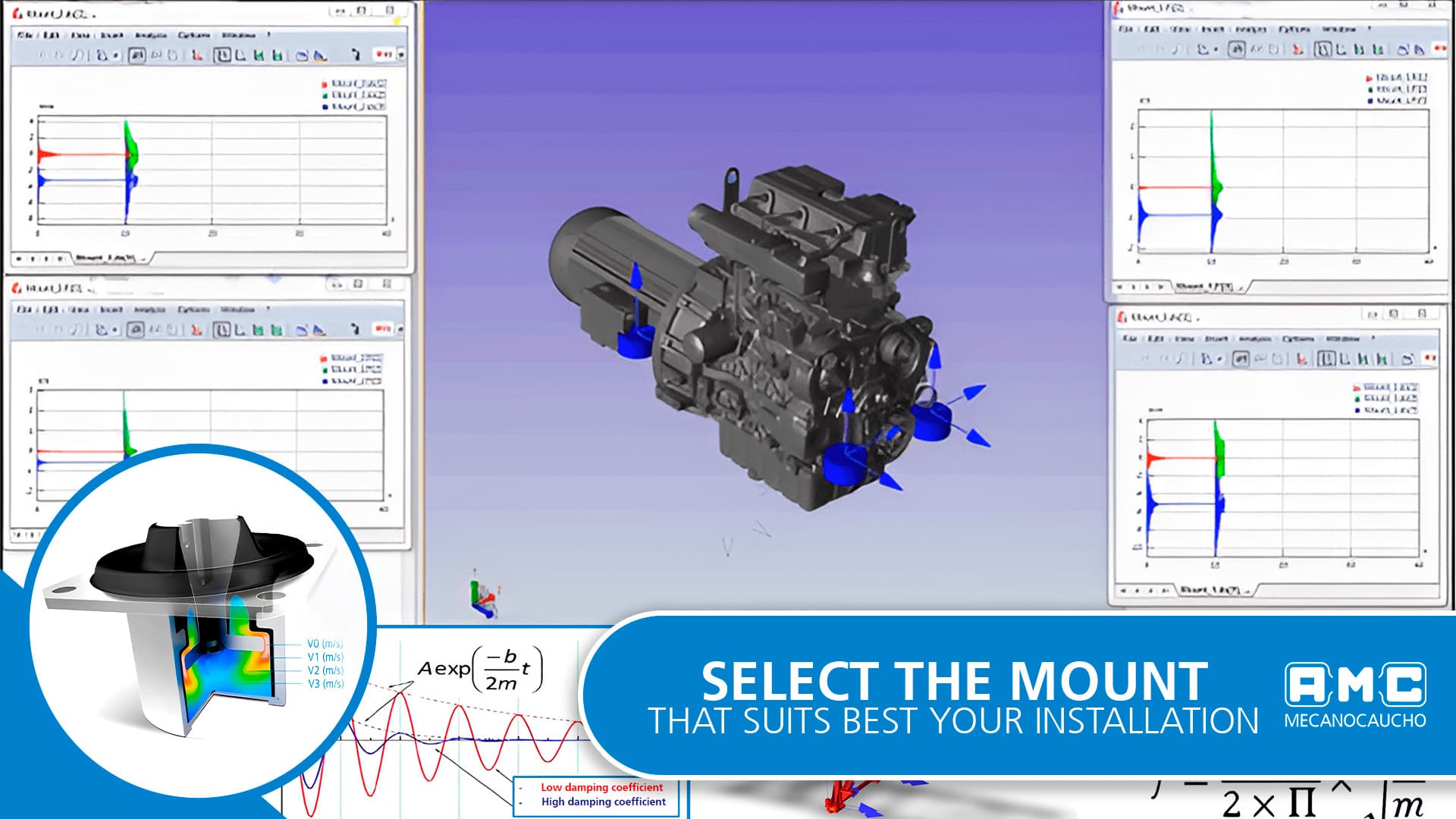
Task: Click the blue folder-shaped icon in the upper-left chart window toolbar
Action: click(301, 55)
